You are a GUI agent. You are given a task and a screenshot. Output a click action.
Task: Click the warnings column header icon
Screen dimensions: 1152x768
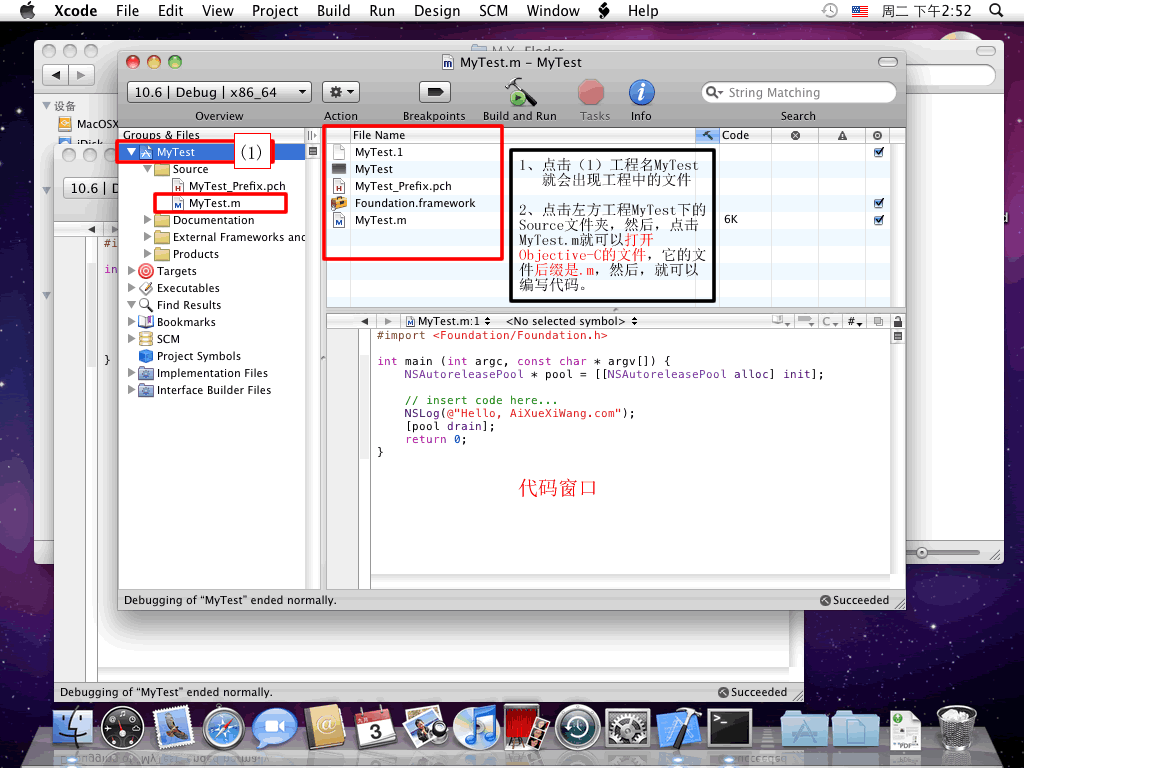click(x=842, y=135)
